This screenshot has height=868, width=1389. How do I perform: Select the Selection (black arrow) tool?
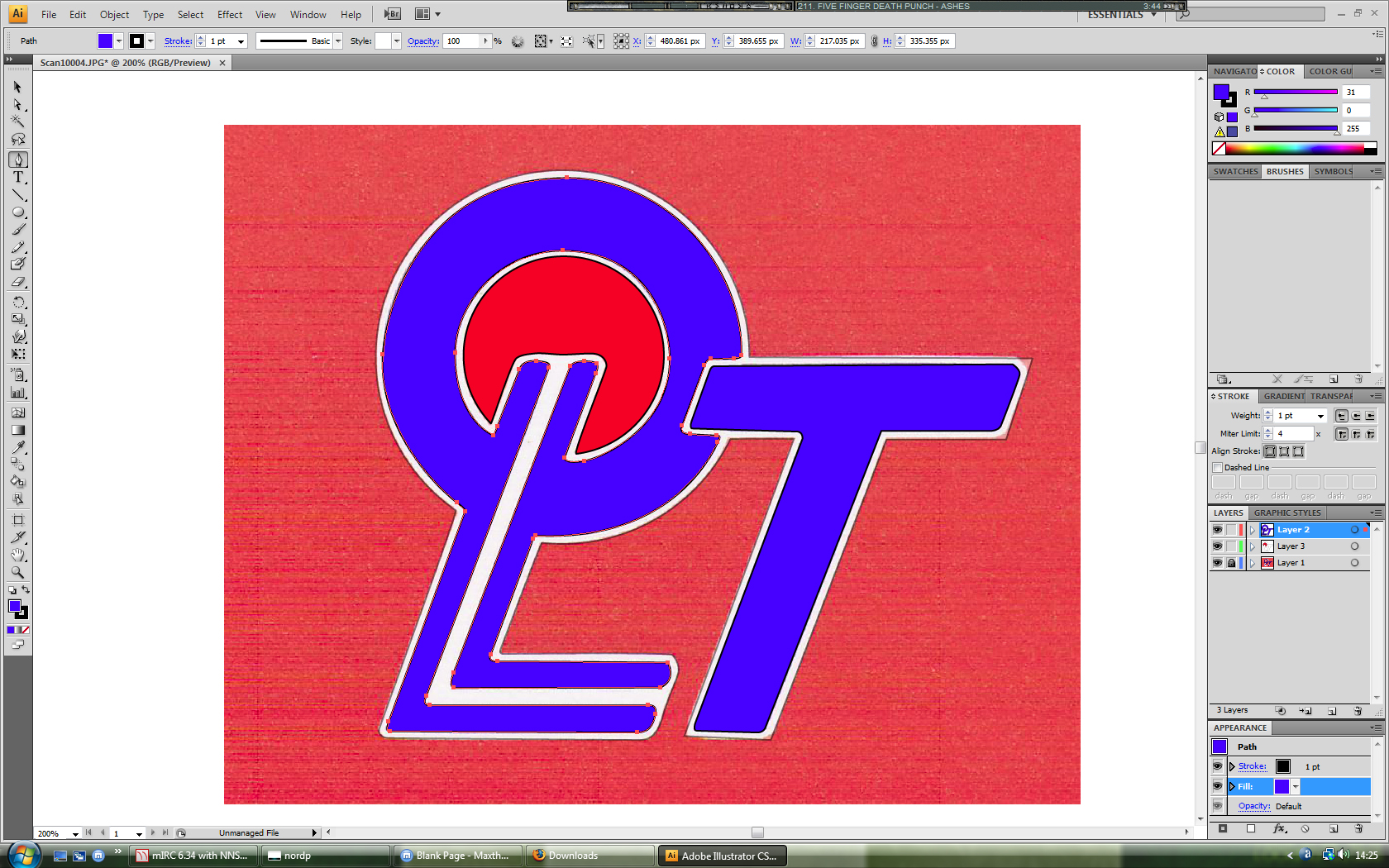tap(17, 87)
